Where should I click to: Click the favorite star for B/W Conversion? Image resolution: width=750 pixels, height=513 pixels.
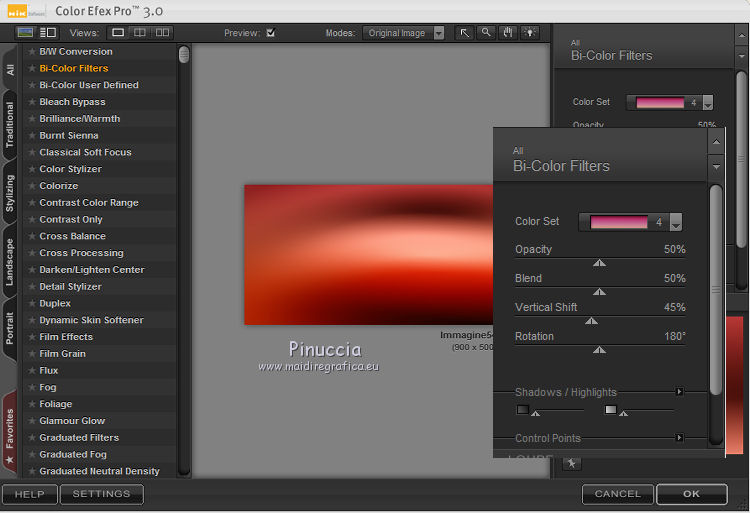coord(32,52)
